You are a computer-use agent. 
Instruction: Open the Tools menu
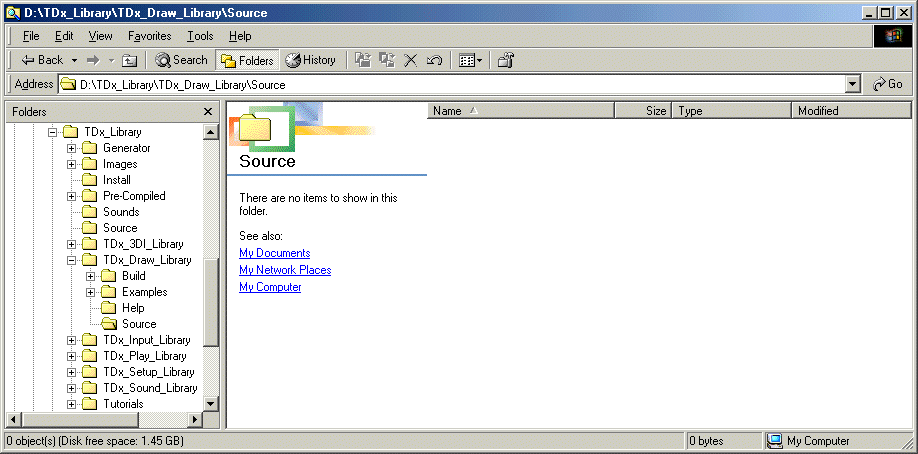200,36
